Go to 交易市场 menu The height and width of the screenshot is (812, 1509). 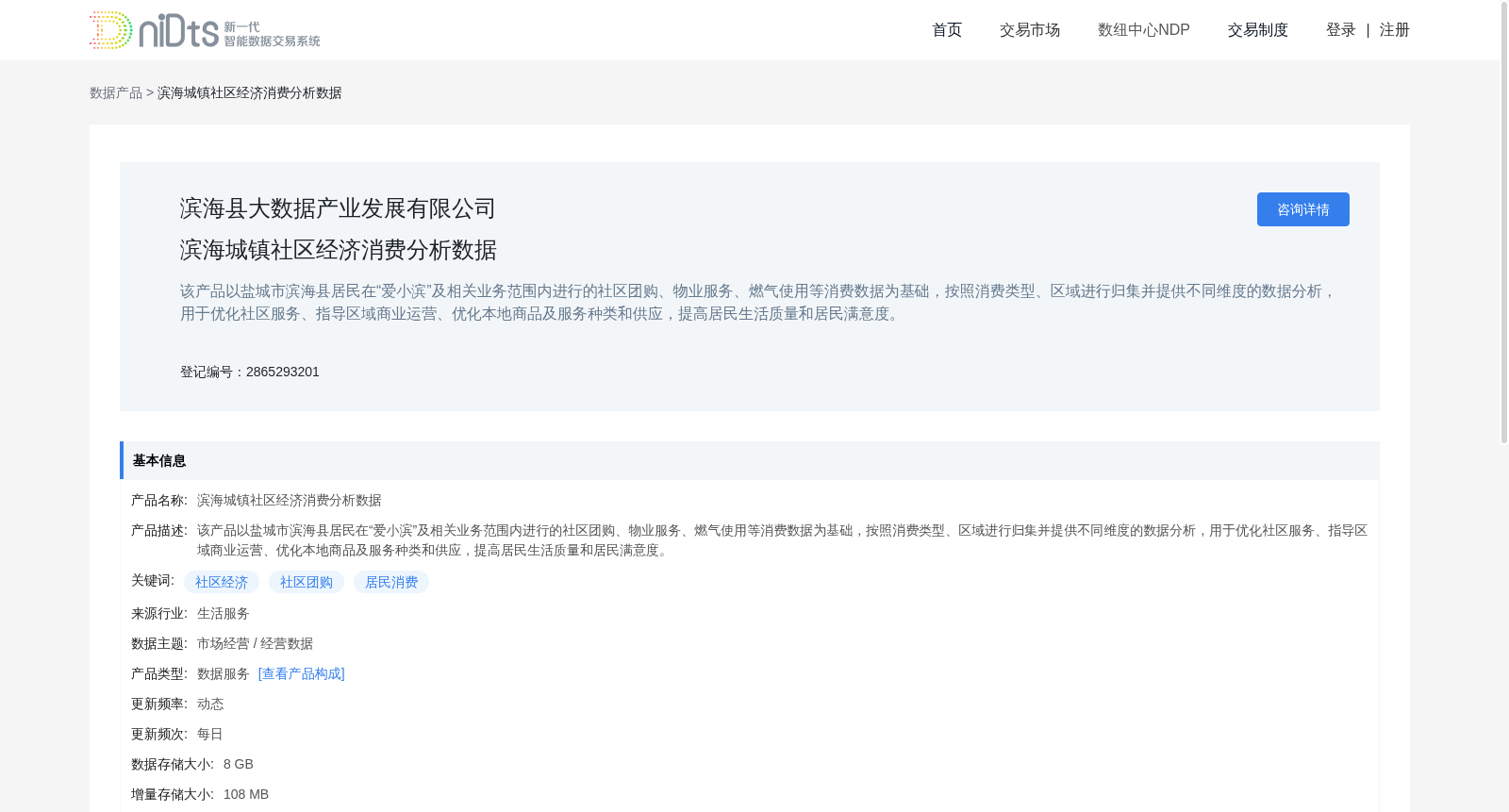(x=1030, y=30)
